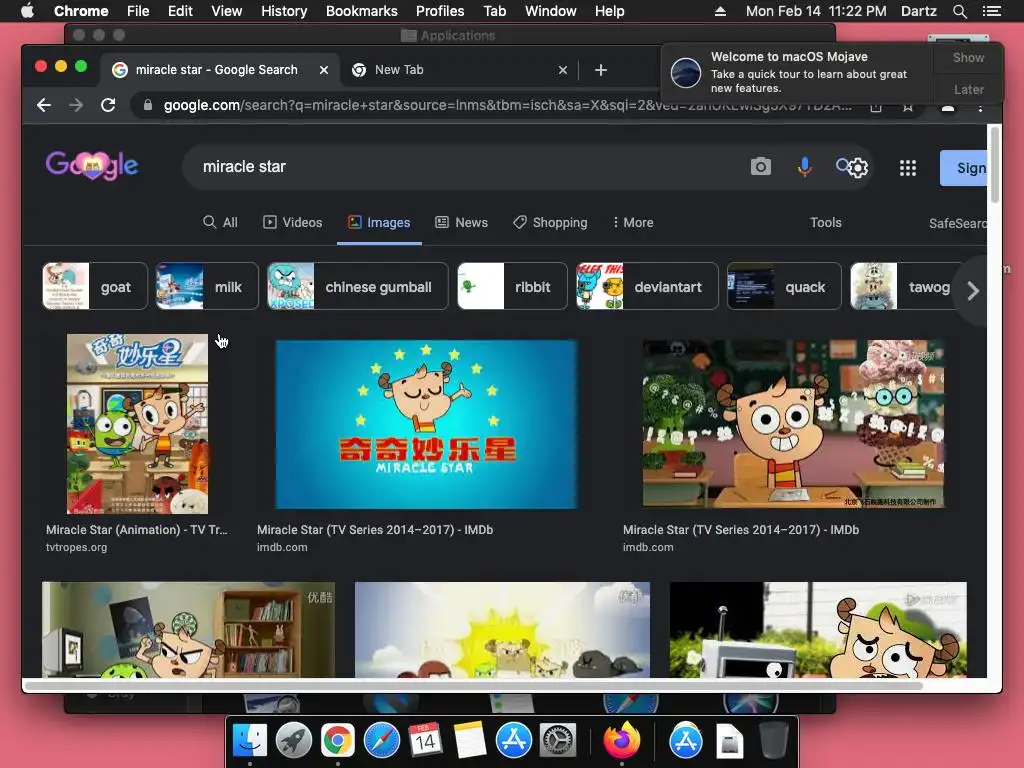Open the Bookmarks menu
This screenshot has height=768, width=1024.
(x=361, y=11)
